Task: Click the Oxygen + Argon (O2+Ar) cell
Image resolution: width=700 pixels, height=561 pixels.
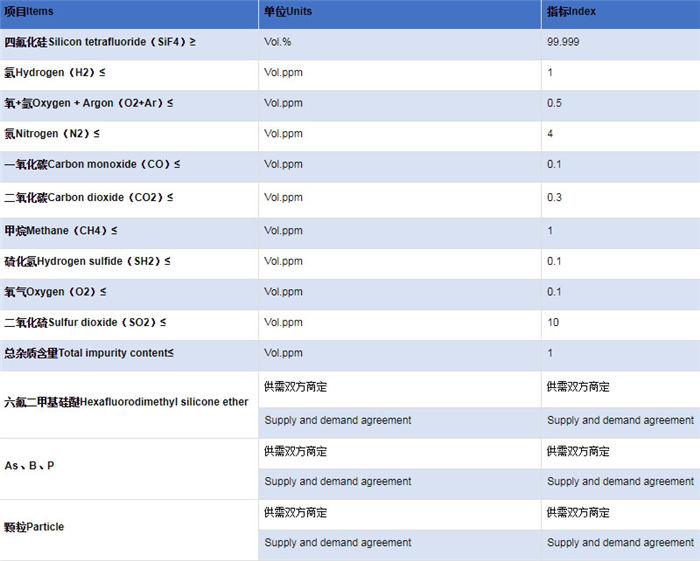Action: coord(88,103)
